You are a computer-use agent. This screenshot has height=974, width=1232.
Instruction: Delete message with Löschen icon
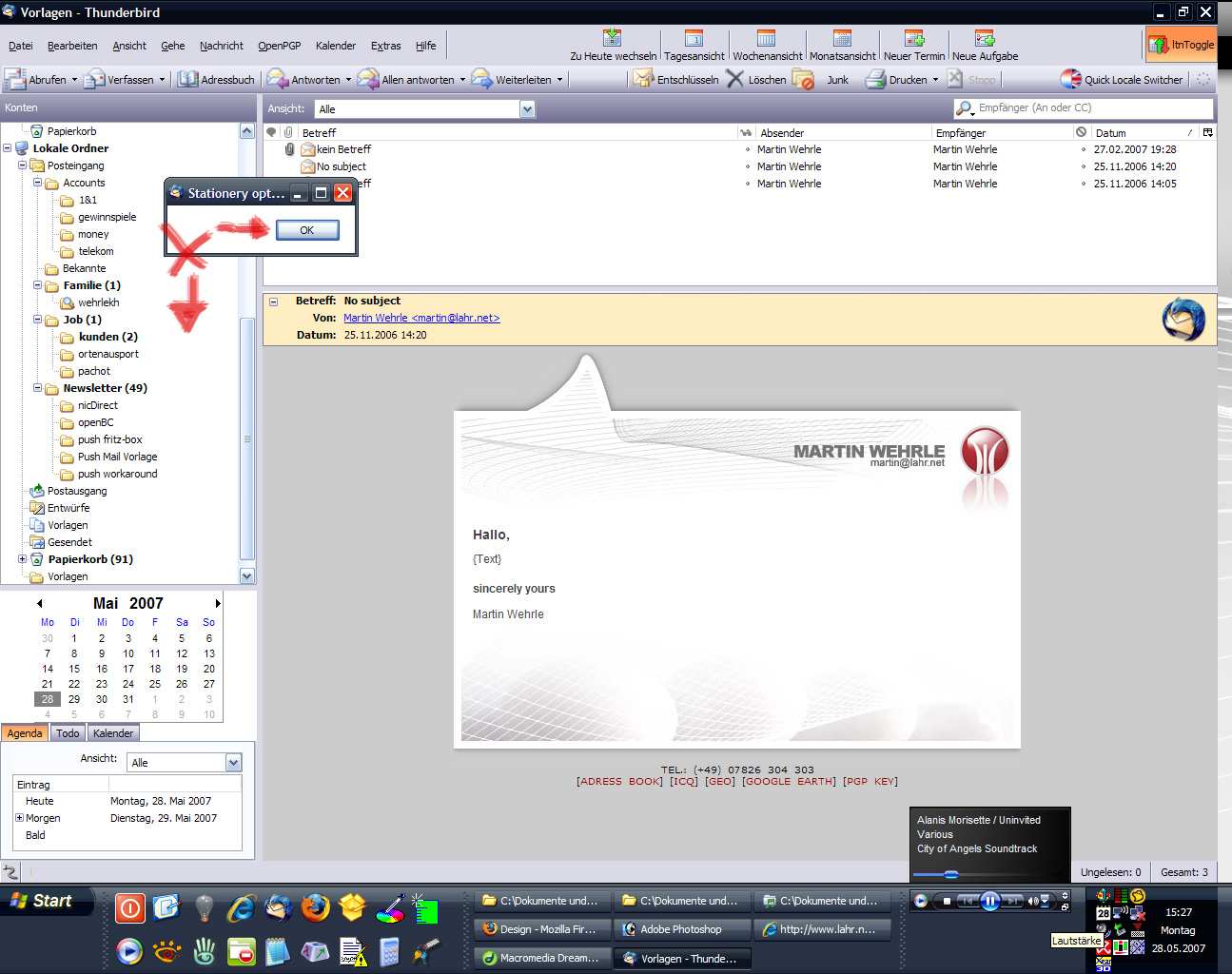point(735,80)
